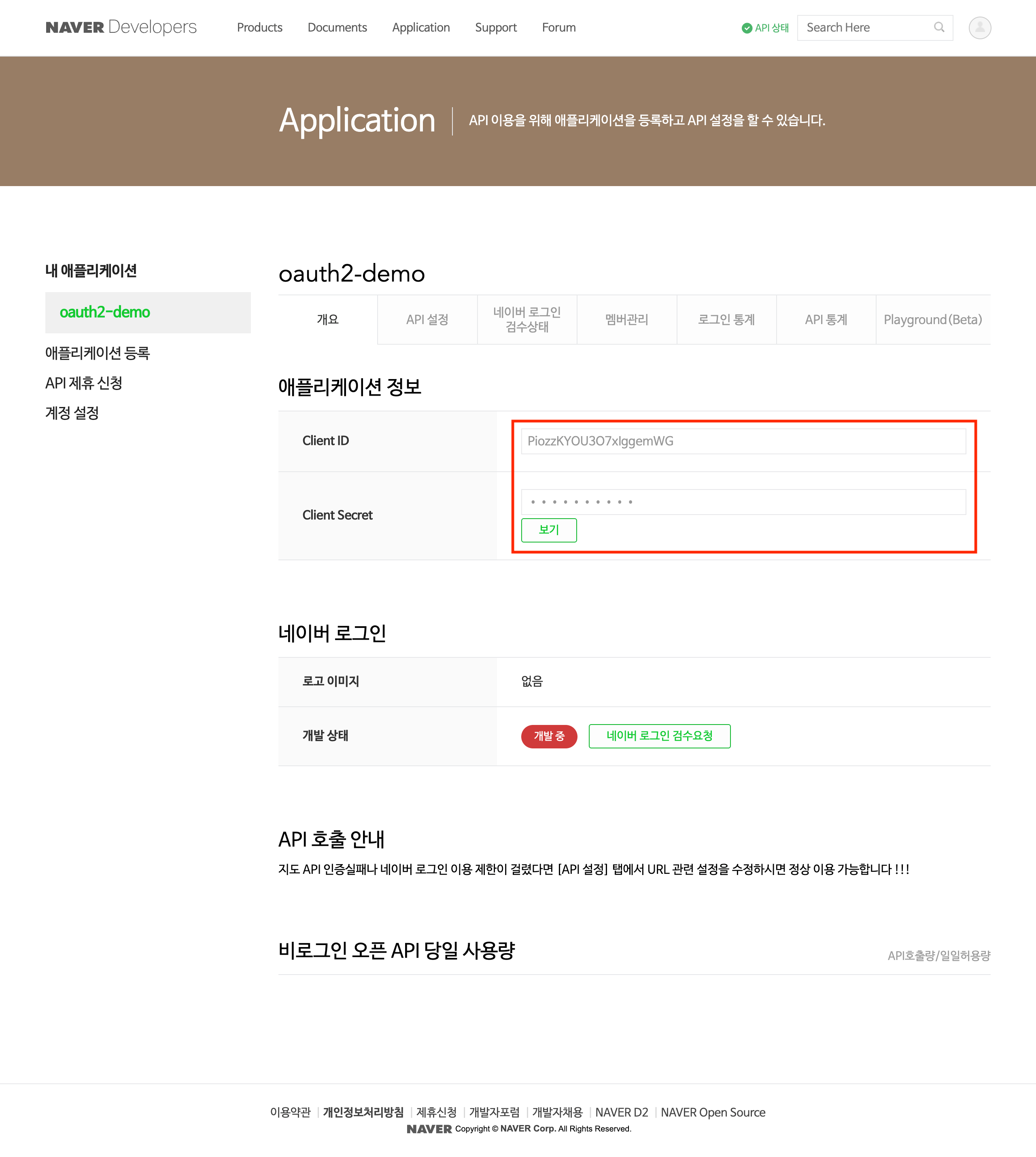Click API호출량/일일허용량 label
Viewport: 1036px width, 1157px height.
click(938, 956)
